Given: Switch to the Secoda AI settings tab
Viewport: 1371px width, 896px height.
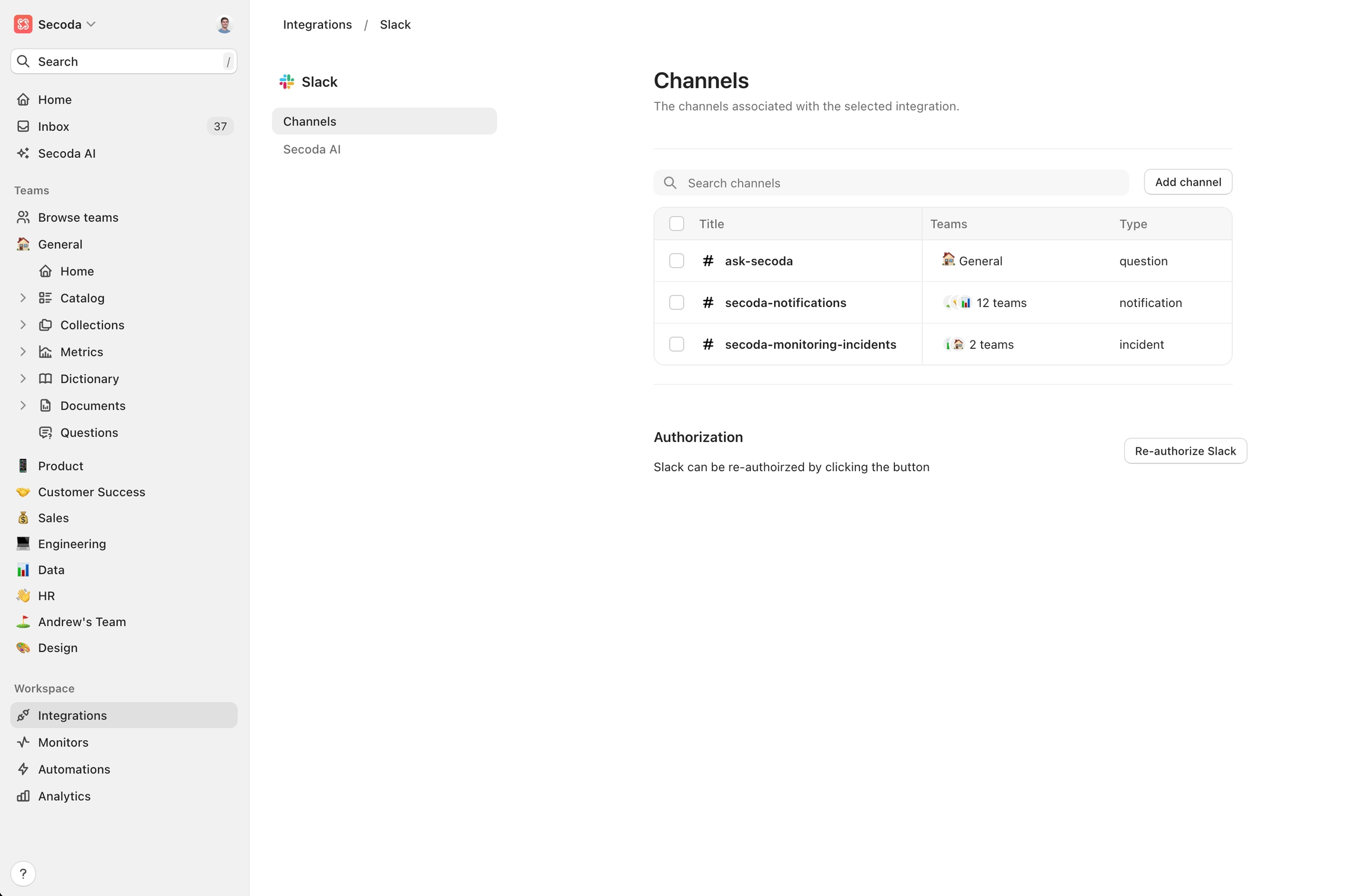Looking at the screenshot, I should [x=312, y=149].
